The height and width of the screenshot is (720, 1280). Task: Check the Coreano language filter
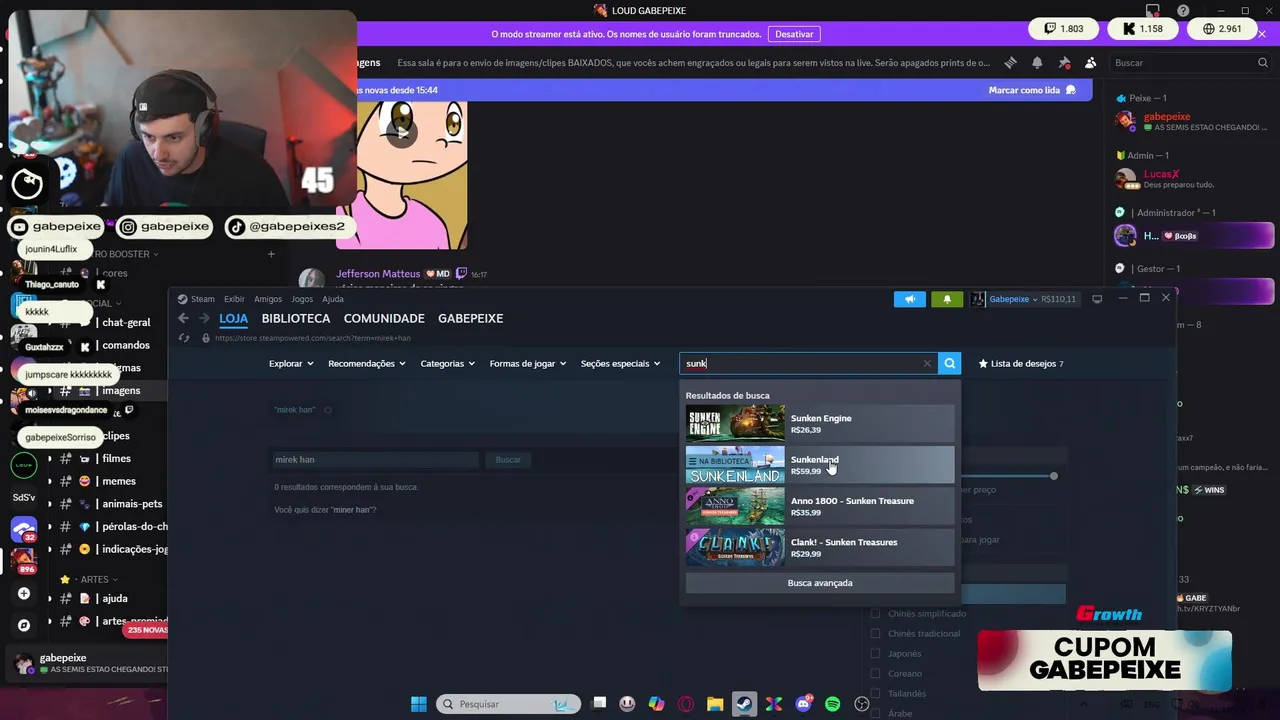click(875, 673)
